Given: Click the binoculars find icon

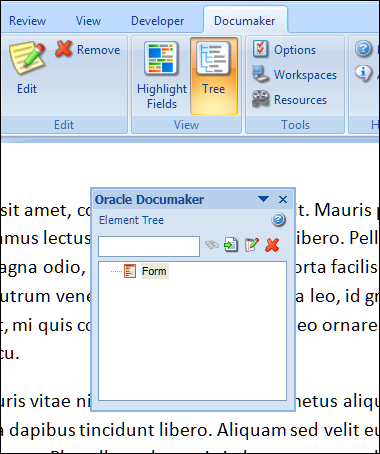Looking at the screenshot, I should [212, 245].
